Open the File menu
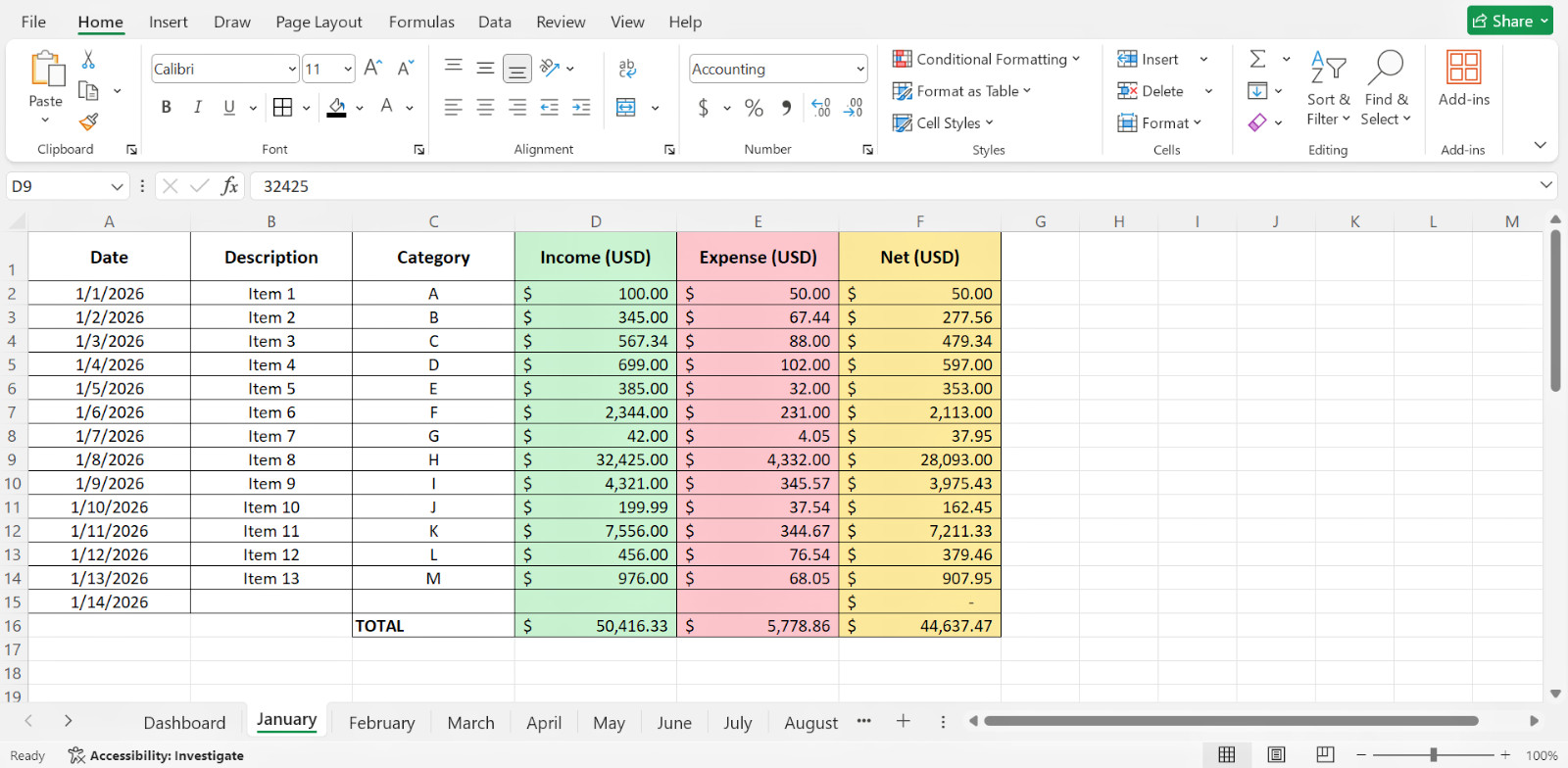The image size is (1568, 768). coord(33,22)
